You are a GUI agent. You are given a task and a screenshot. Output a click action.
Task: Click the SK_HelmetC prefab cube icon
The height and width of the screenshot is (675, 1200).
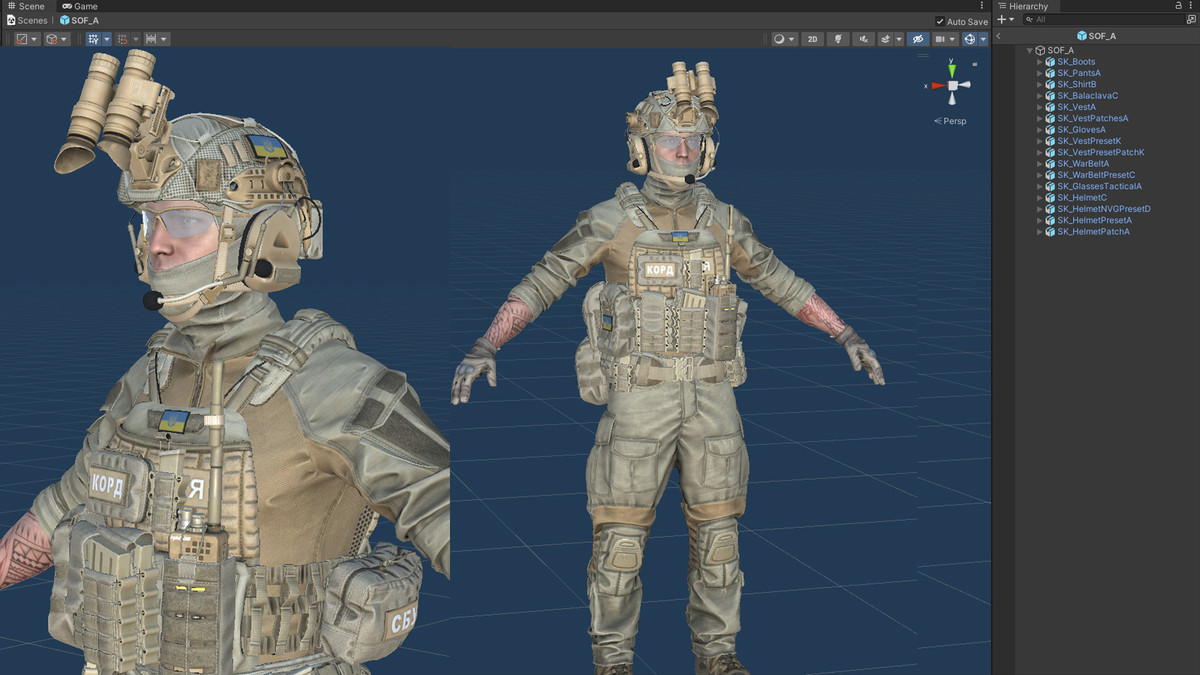click(x=1050, y=198)
